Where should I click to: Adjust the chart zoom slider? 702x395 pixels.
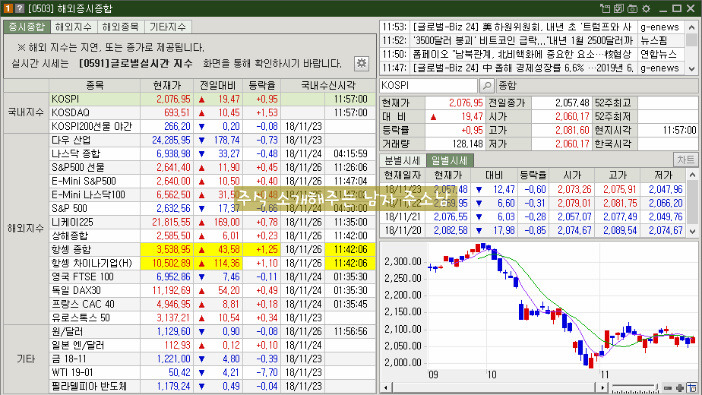(635, 388)
